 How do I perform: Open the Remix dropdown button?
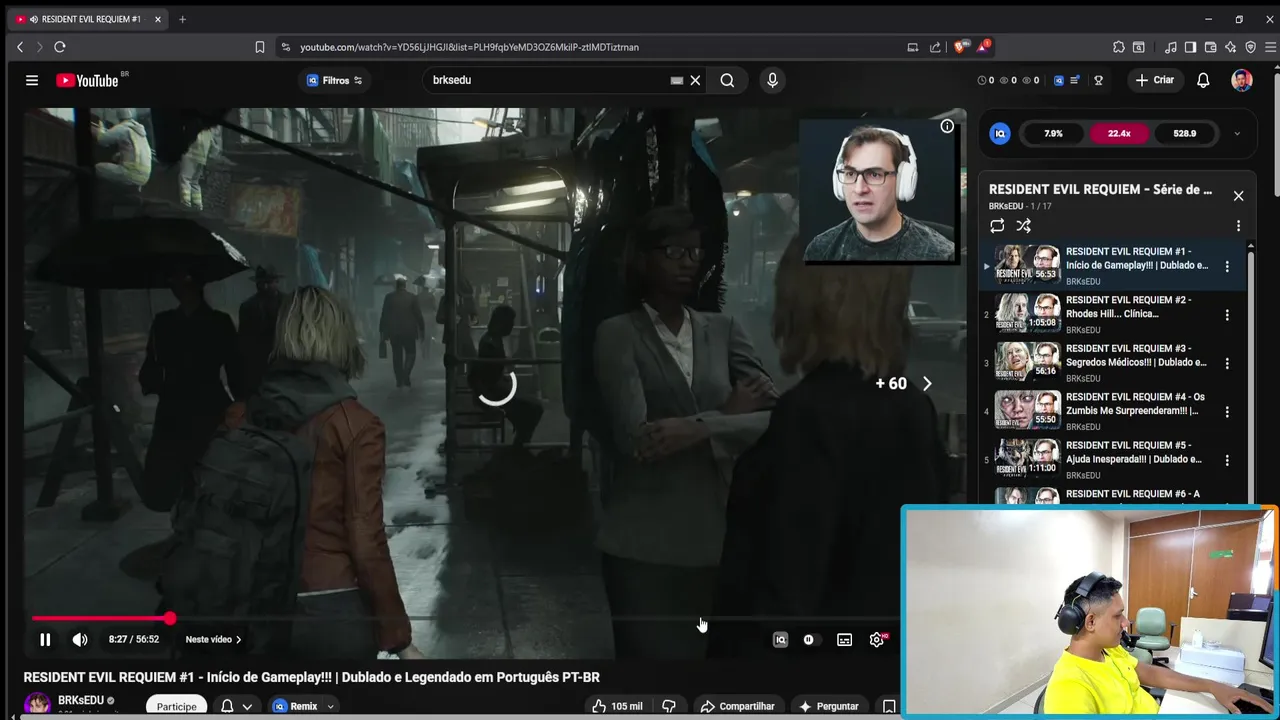(303, 706)
